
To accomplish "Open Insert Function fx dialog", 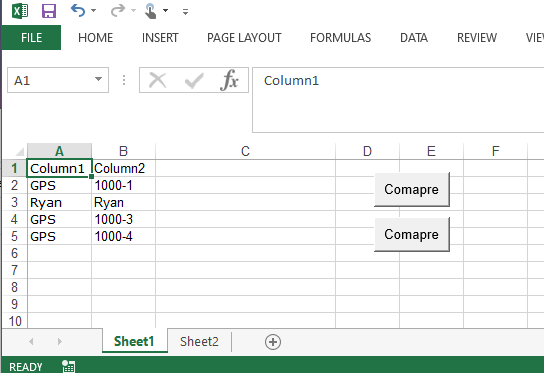I will click(229, 80).
